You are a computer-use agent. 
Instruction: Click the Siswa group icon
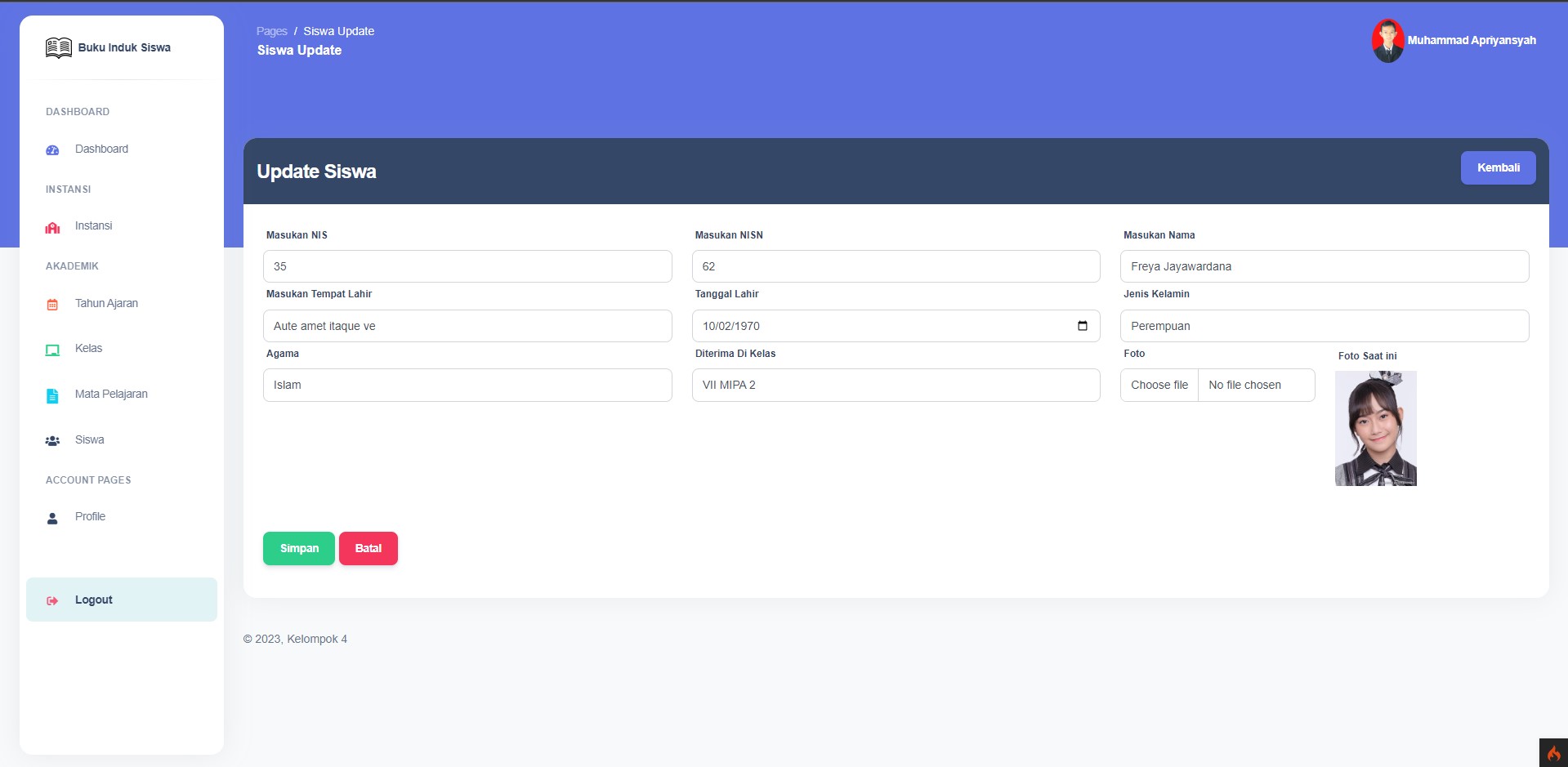tap(52, 440)
